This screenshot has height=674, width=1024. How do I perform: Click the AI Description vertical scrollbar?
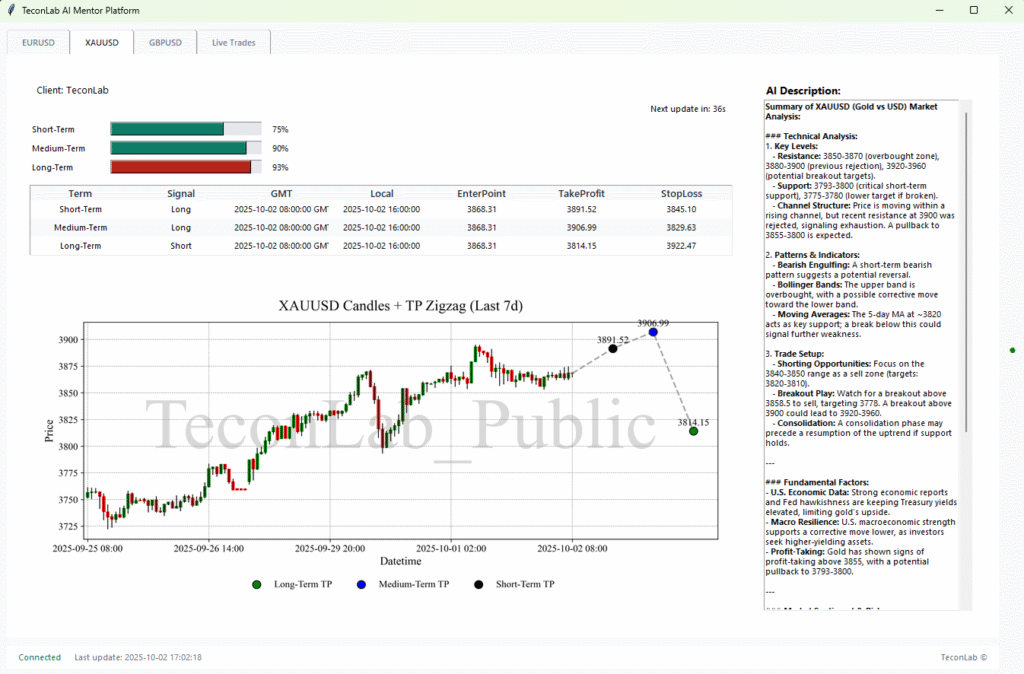(x=966, y=270)
